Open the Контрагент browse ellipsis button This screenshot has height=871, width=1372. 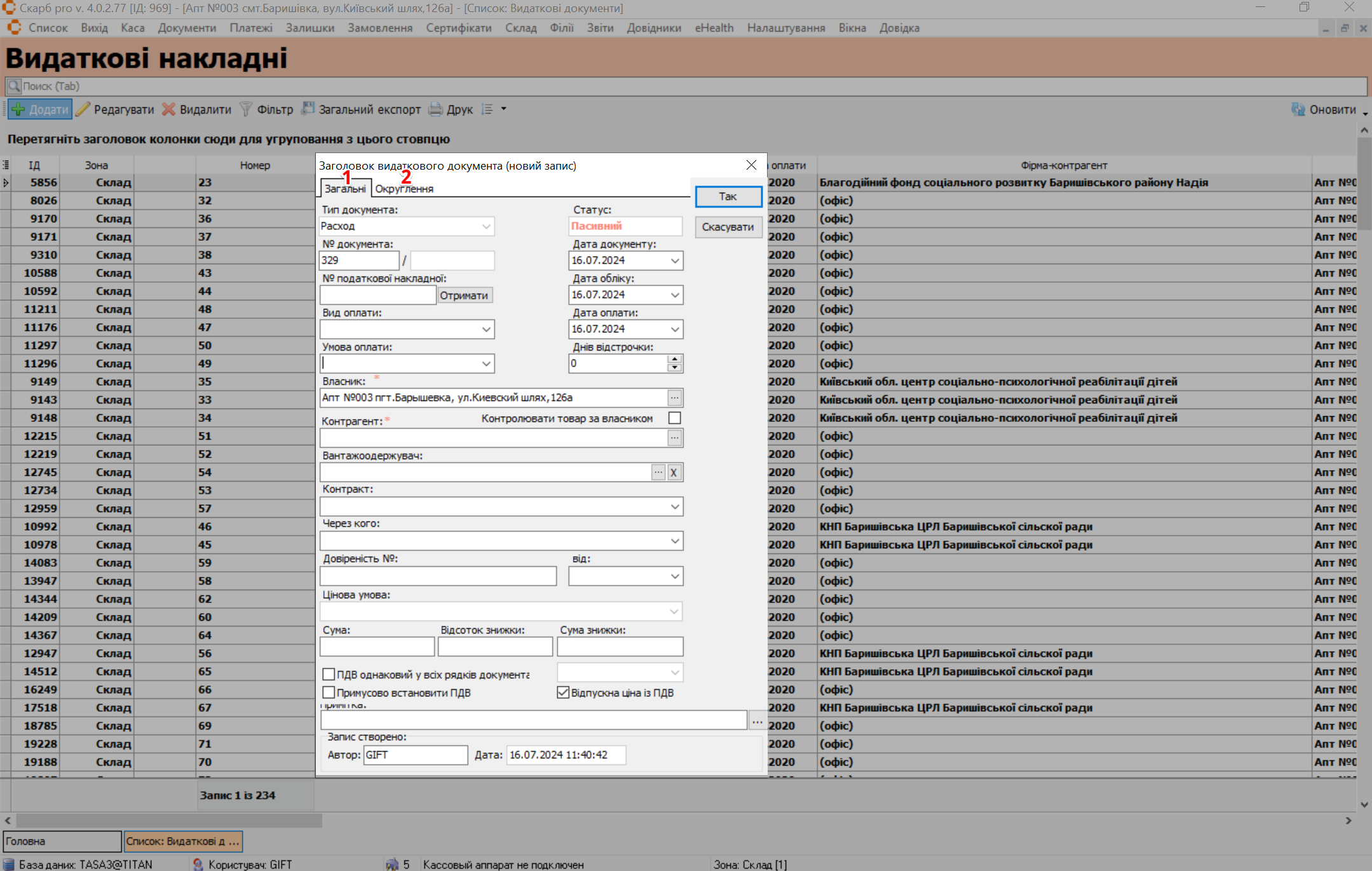pos(674,438)
